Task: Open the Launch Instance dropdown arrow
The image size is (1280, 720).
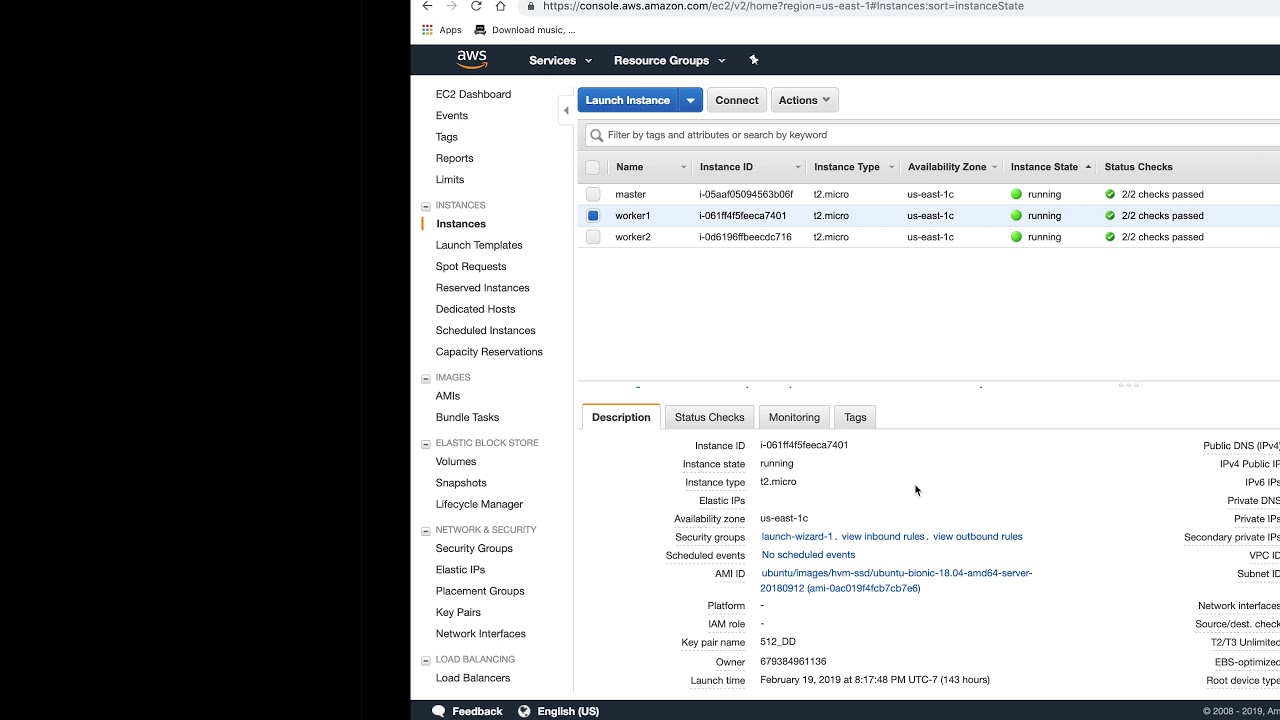Action: [690, 100]
